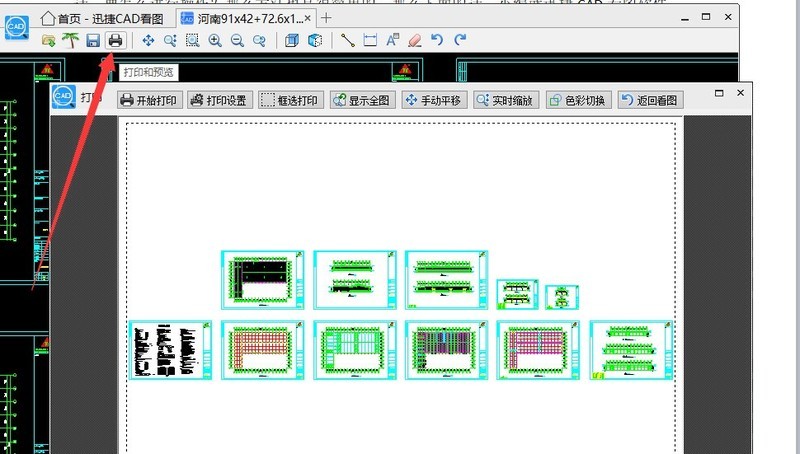Click the eraser tool icon
This screenshot has width=800, height=454.
click(x=414, y=40)
